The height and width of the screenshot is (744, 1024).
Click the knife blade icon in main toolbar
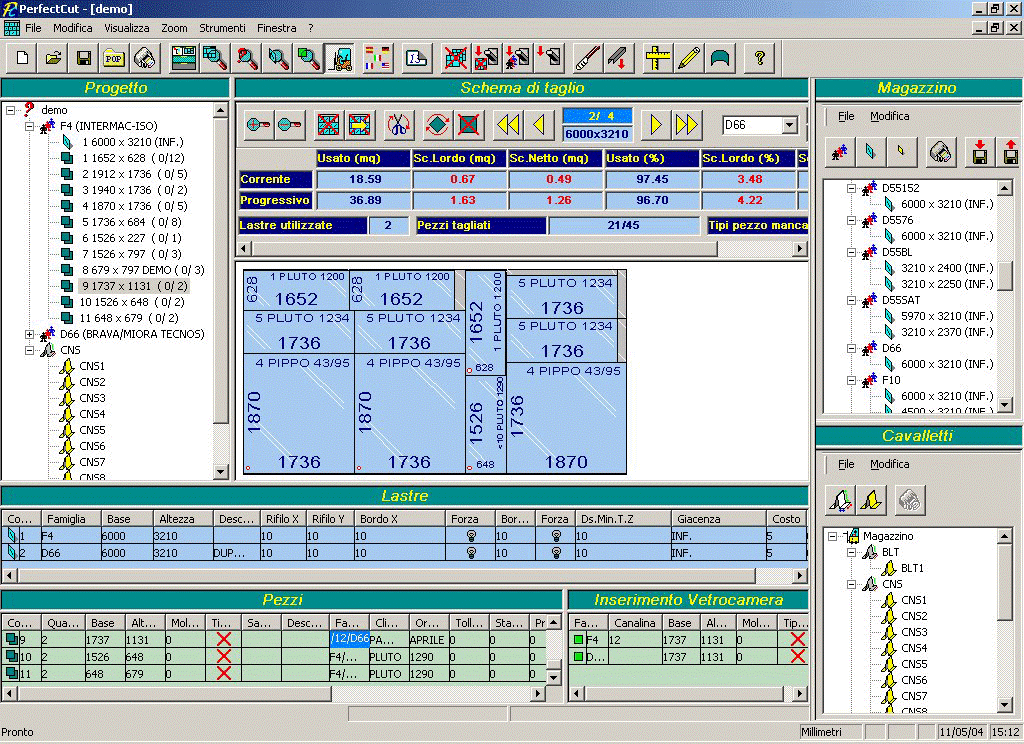[588, 58]
